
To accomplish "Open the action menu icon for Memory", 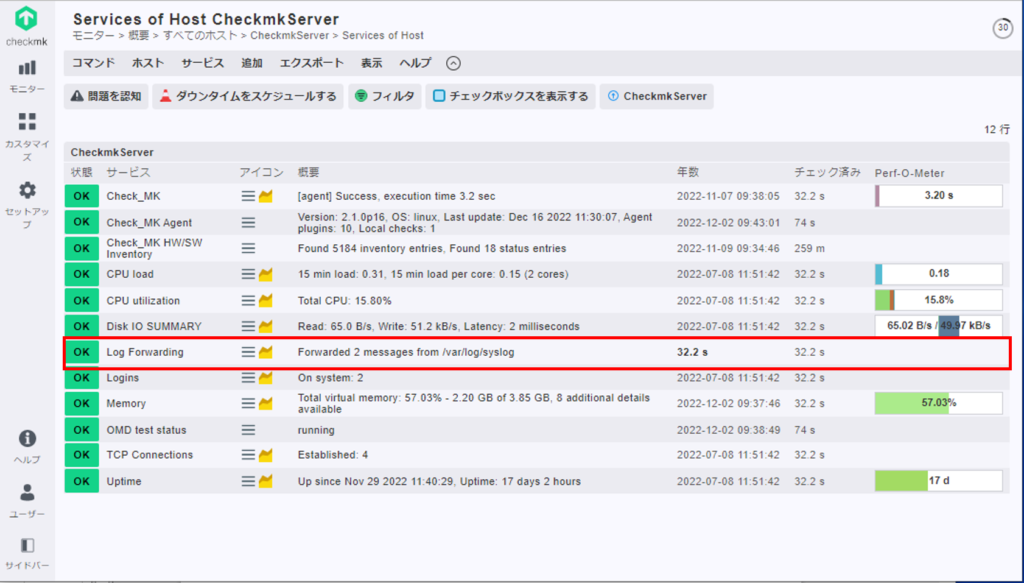I will click(248, 403).
